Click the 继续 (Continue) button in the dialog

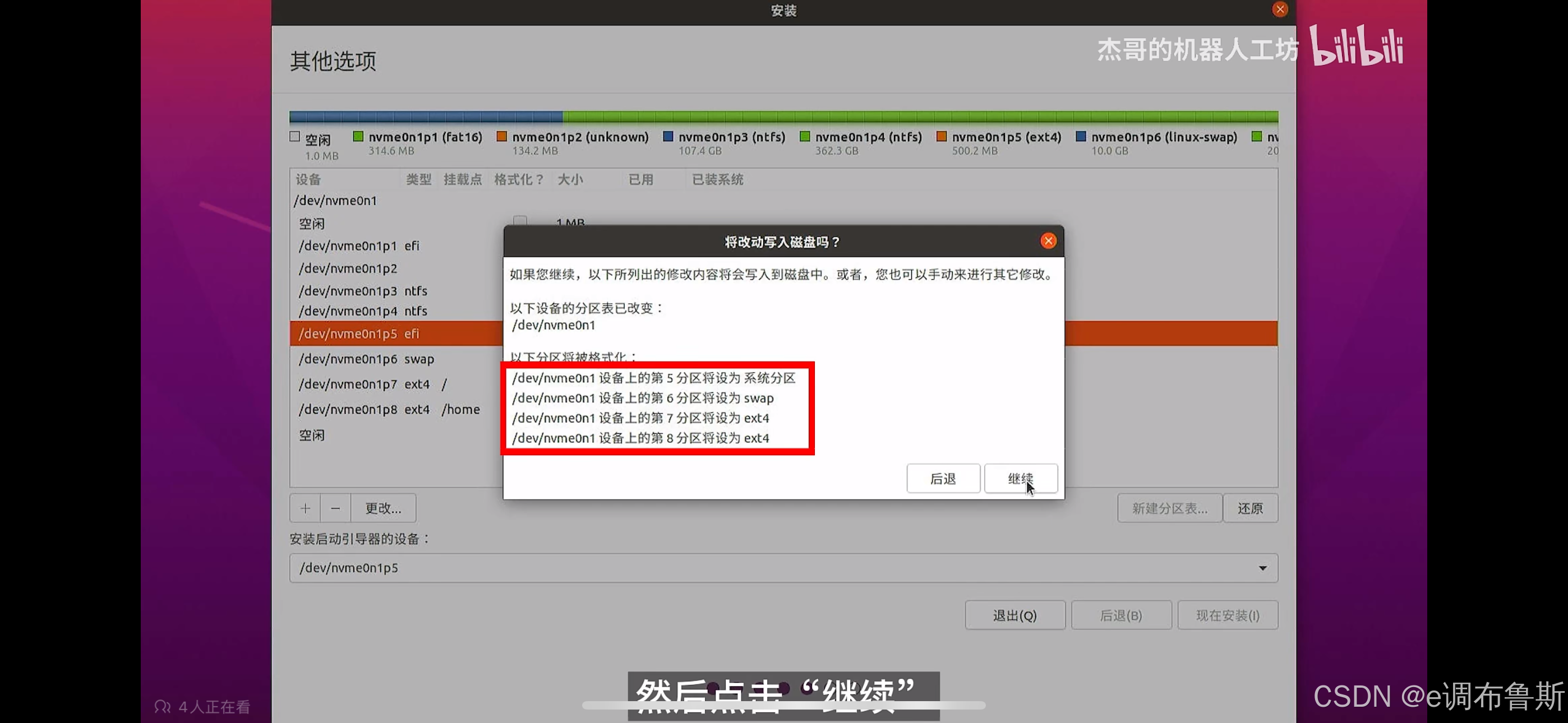[1020, 478]
